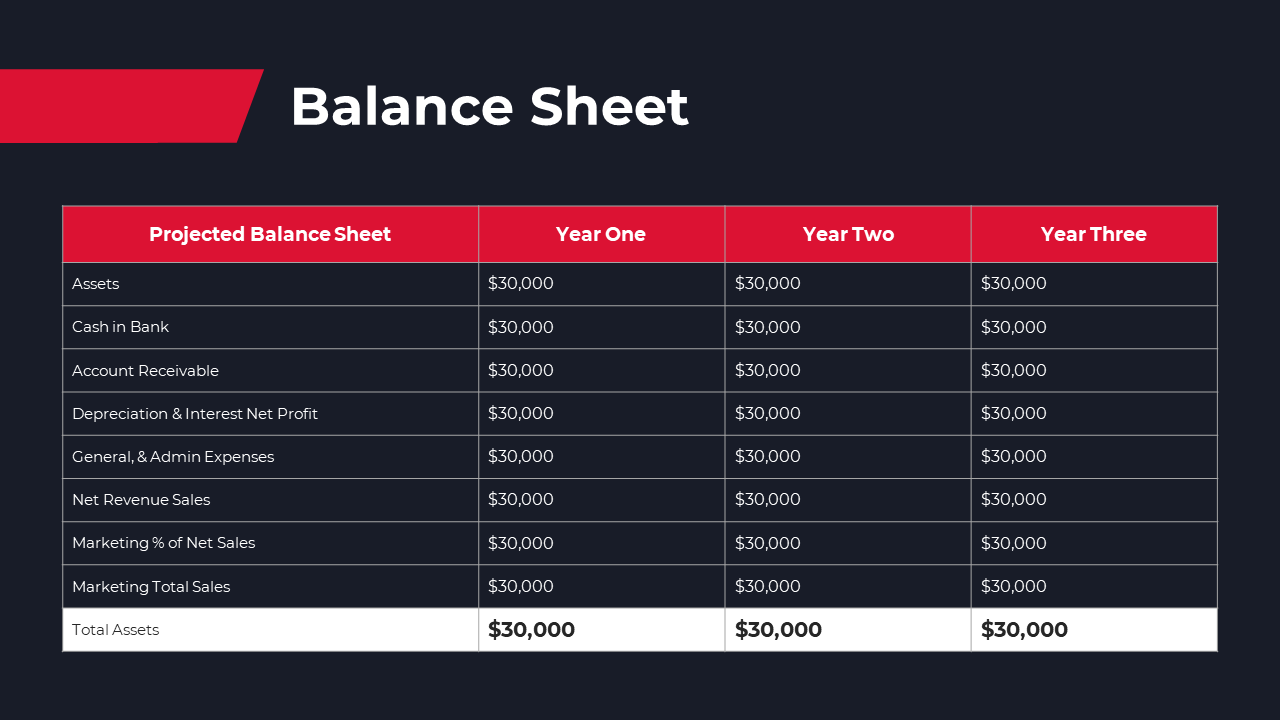The image size is (1280, 720).
Task: Click Depreciation & Interest Net Profit cell
Action: [270, 413]
